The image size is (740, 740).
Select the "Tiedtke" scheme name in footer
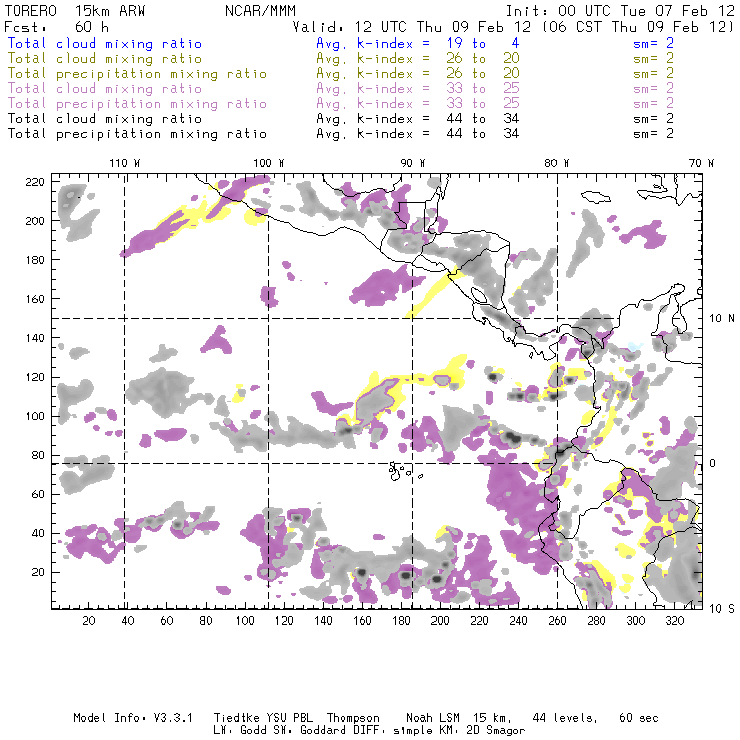pyautogui.click(x=236, y=718)
